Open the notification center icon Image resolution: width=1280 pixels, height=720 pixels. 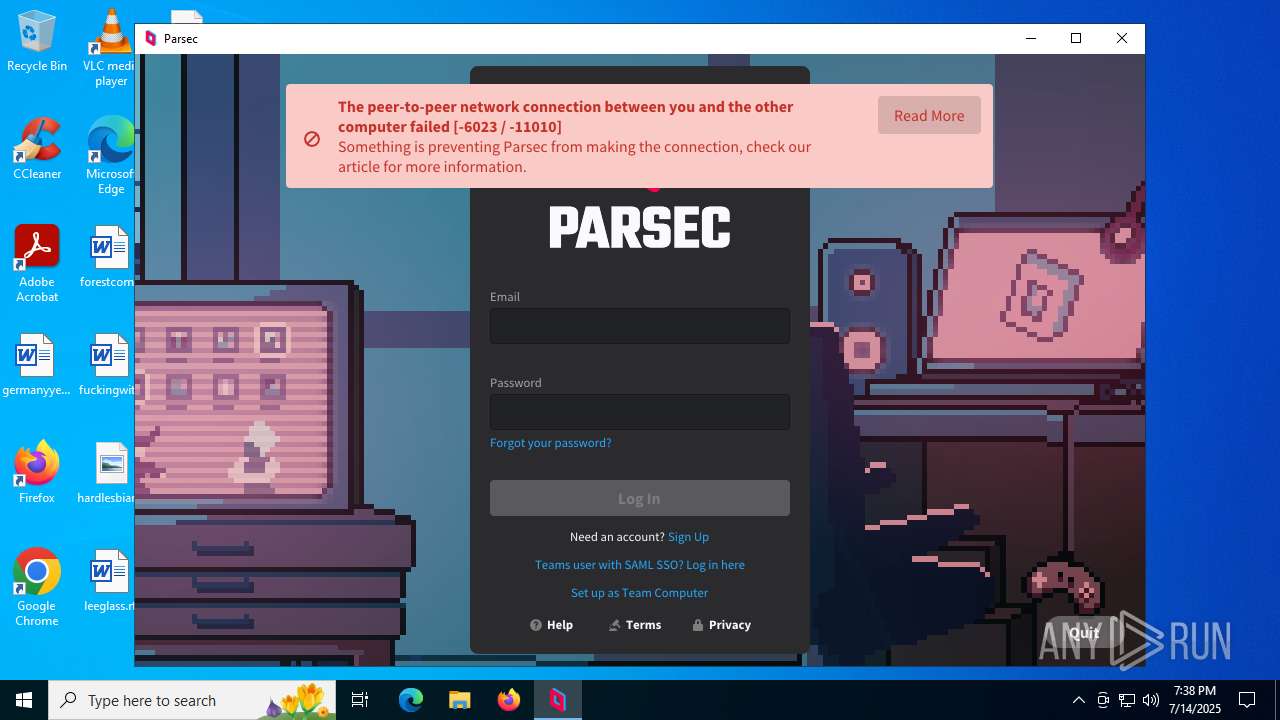(1247, 700)
